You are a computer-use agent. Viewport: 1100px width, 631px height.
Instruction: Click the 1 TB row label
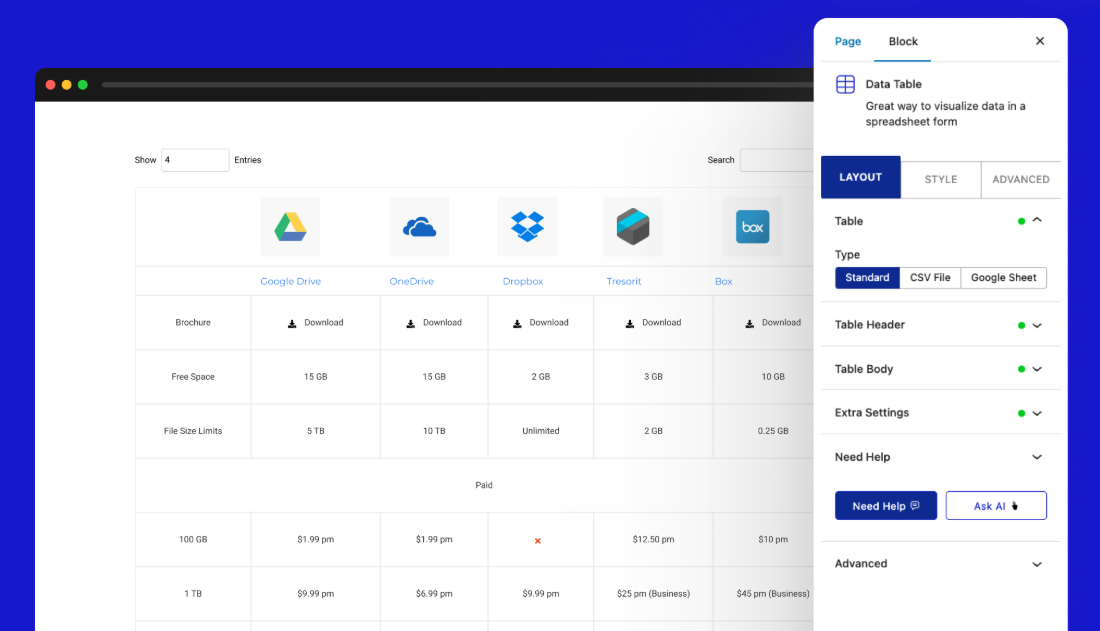193,594
